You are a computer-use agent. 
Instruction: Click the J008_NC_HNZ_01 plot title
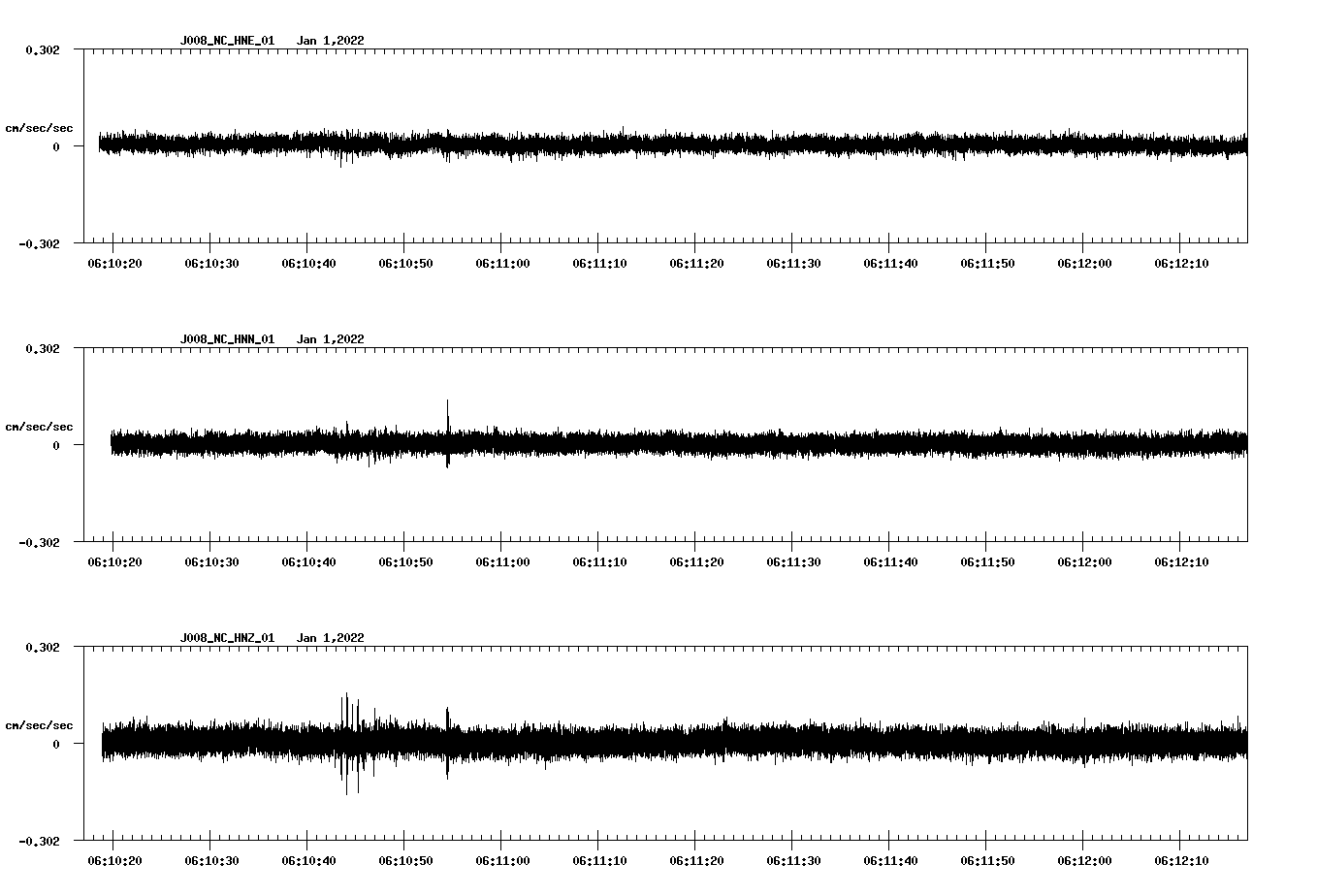227,638
